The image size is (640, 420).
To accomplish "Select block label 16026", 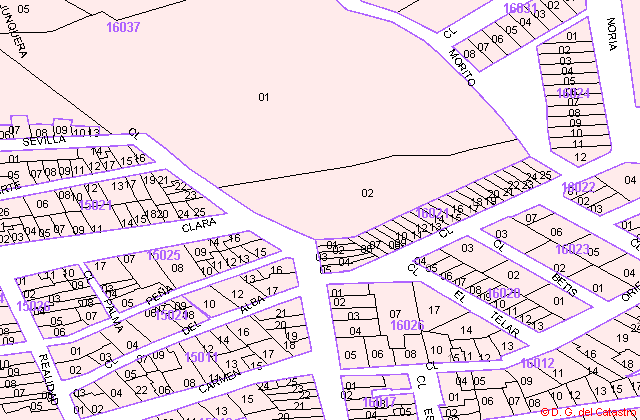I will pos(407,325).
